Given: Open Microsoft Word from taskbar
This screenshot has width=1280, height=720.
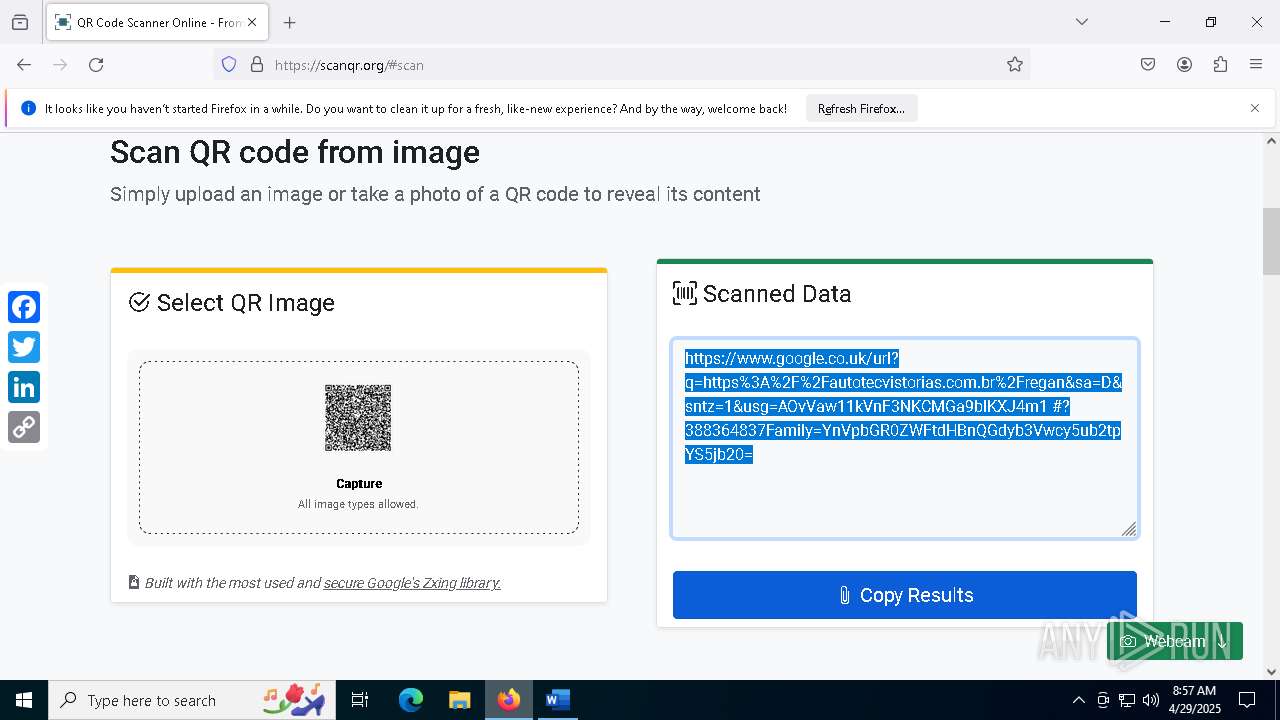Looking at the screenshot, I should 558,700.
